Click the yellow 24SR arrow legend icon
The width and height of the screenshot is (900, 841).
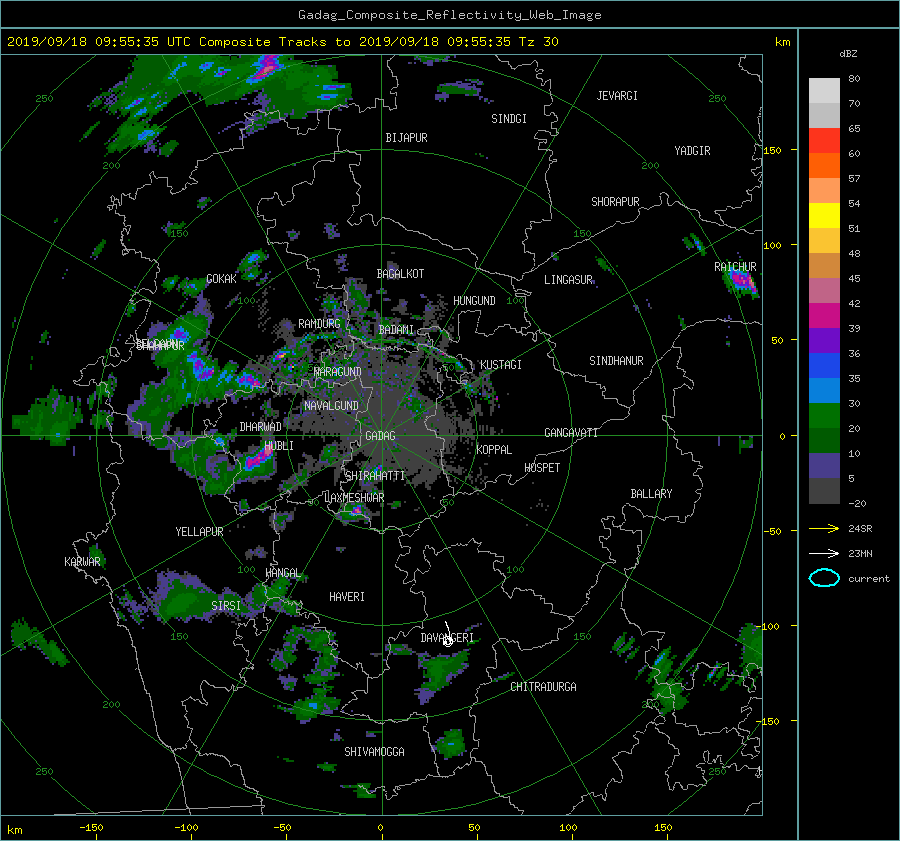point(824,528)
